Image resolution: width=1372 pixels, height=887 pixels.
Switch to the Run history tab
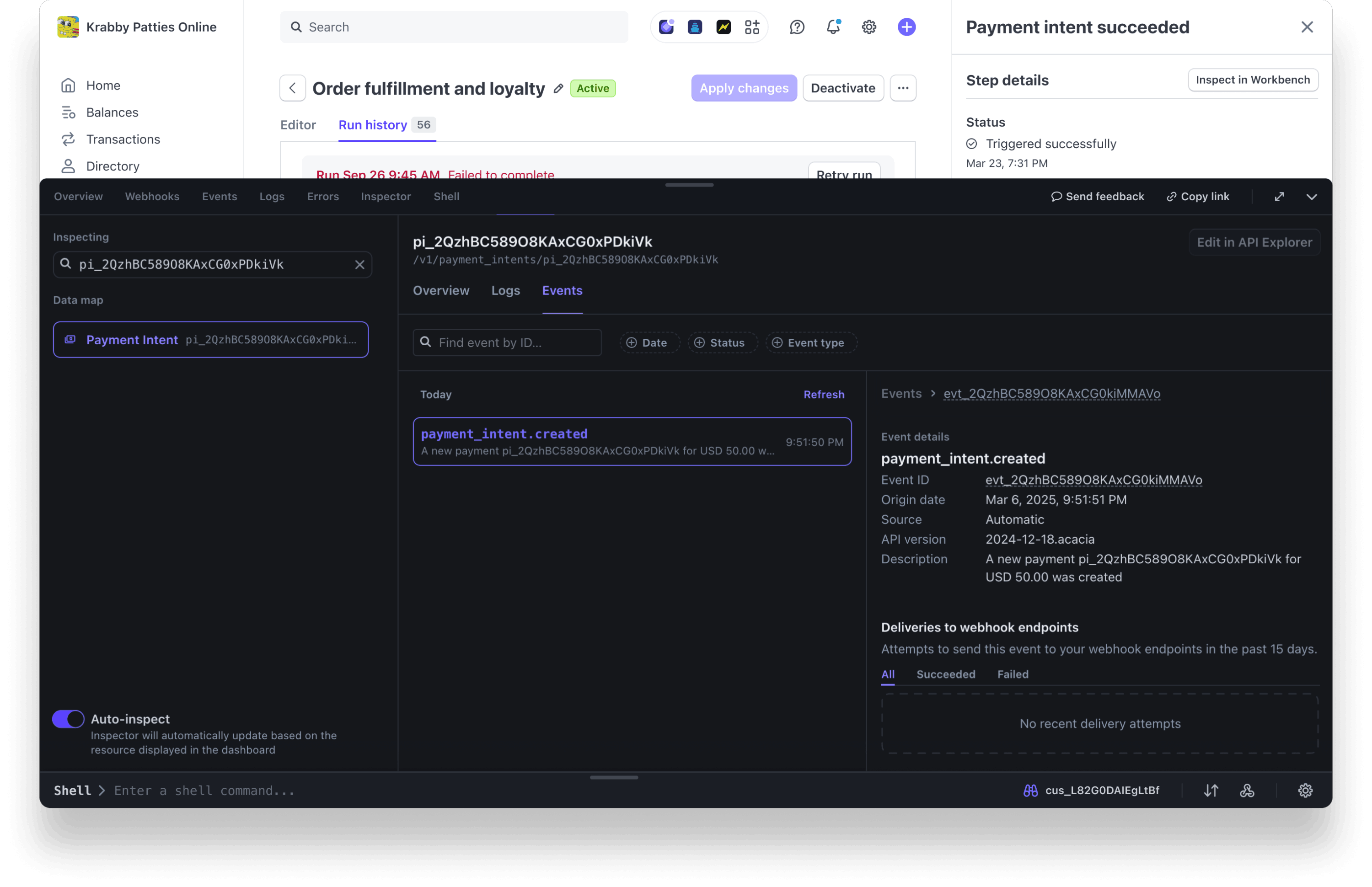tap(372, 125)
